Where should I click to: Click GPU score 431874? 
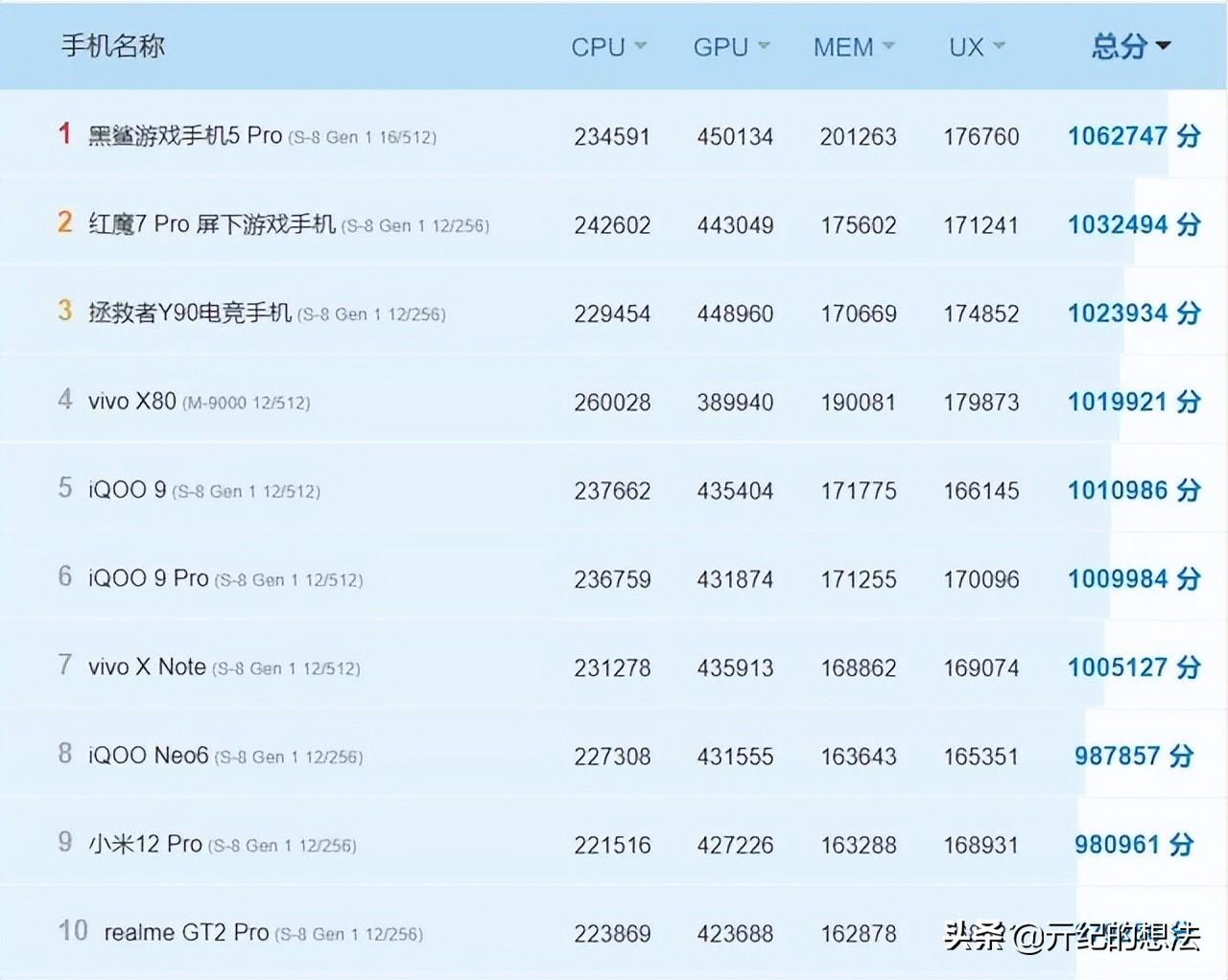coord(735,579)
